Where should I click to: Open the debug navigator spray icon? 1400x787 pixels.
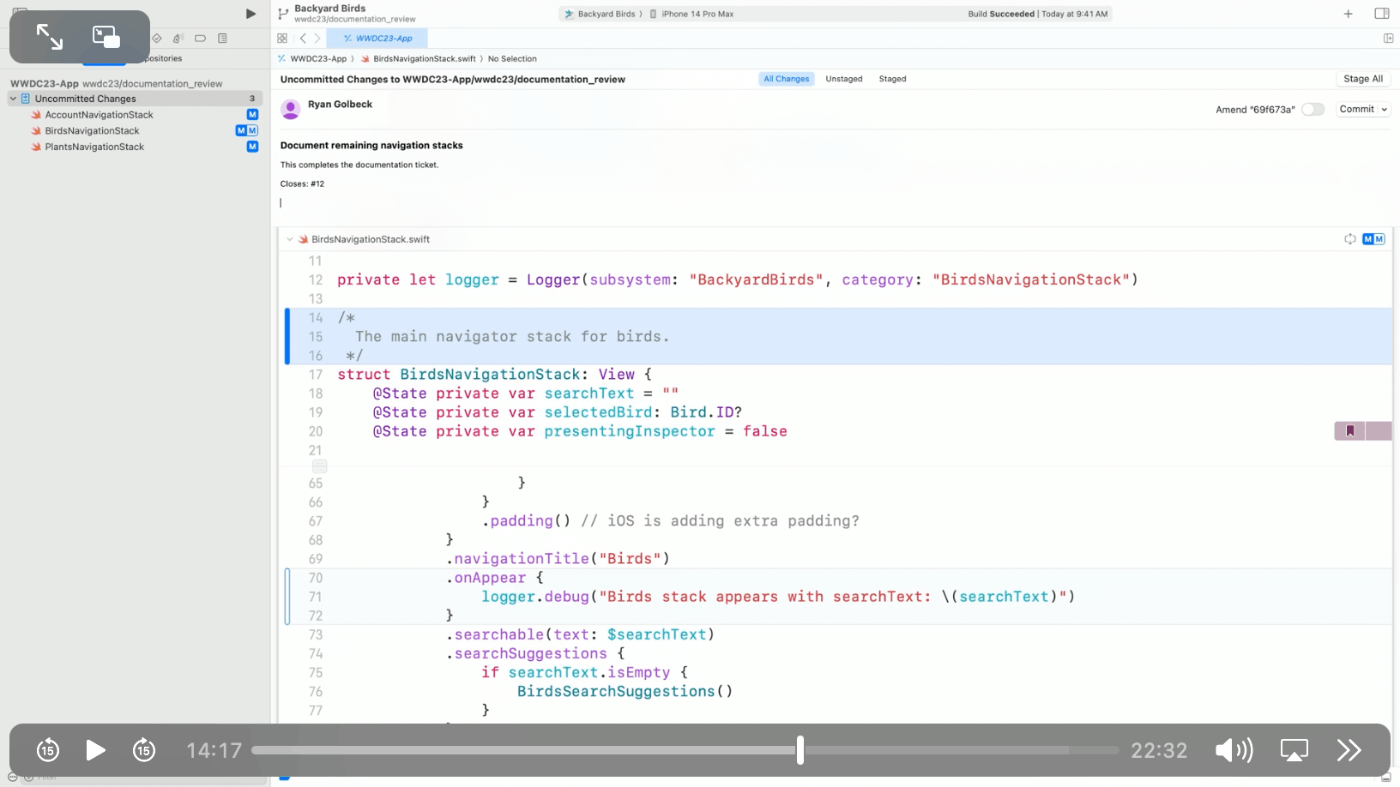click(x=178, y=38)
